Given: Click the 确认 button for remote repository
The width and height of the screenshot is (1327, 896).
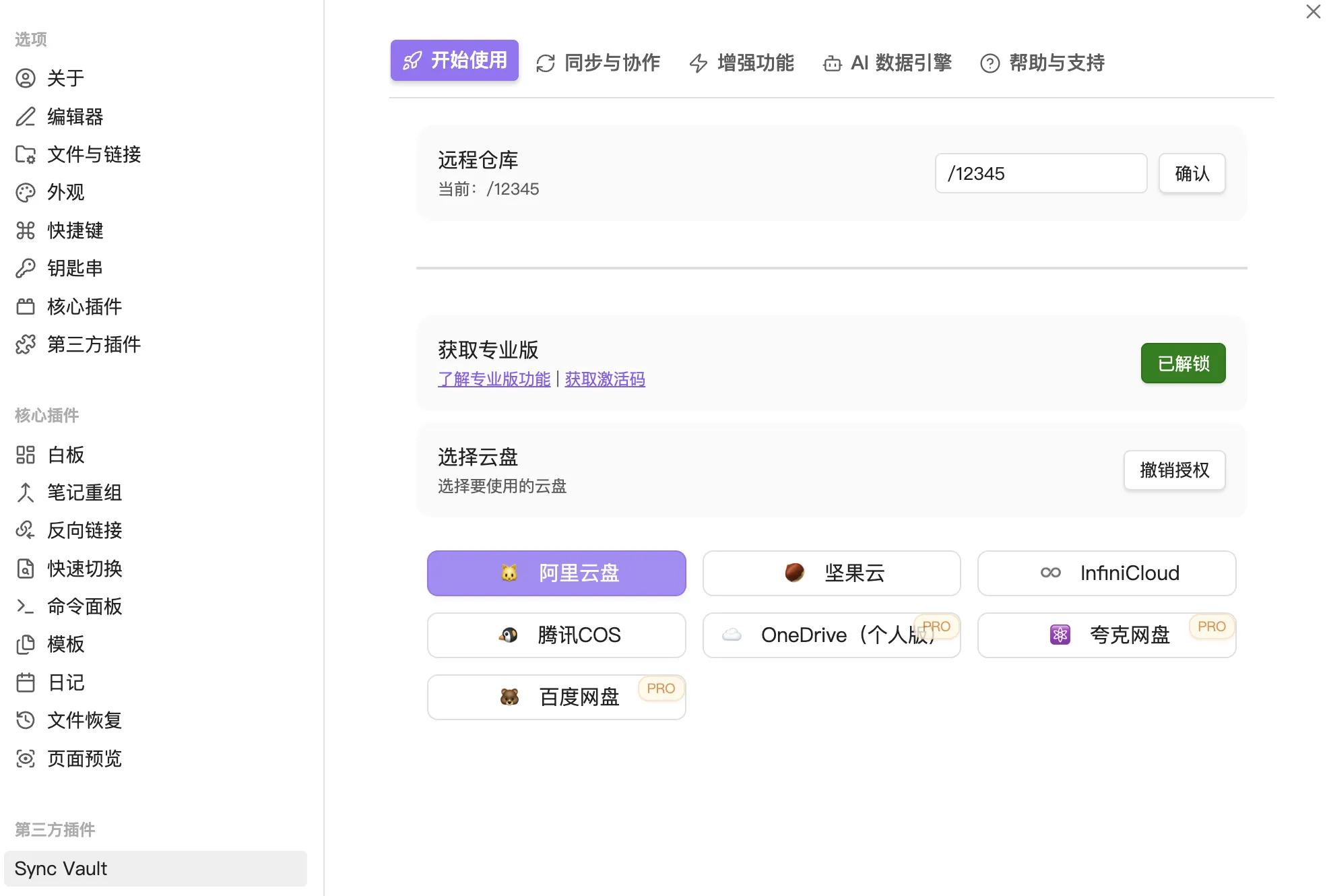Looking at the screenshot, I should [1192, 174].
